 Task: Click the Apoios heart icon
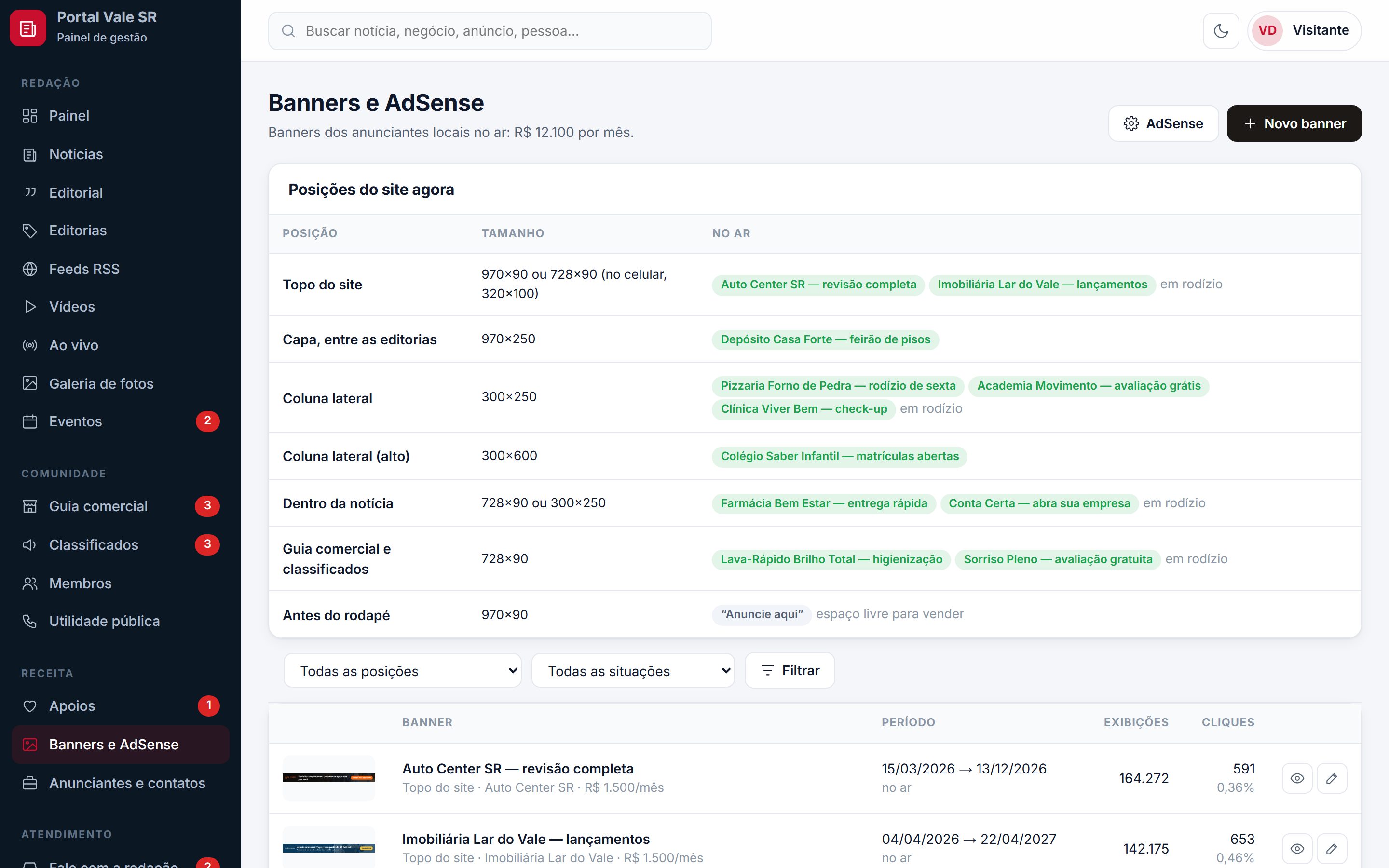tap(30, 705)
